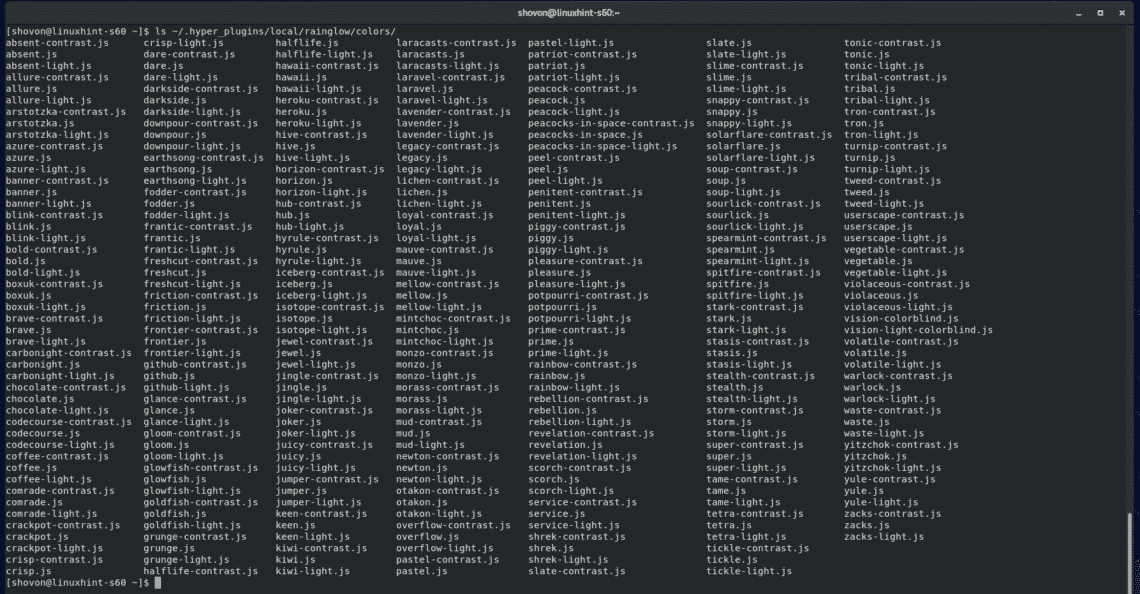Click absent-contrast.js in the file listing
Image resolution: width=1140 pixels, height=594 pixels.
57,43
